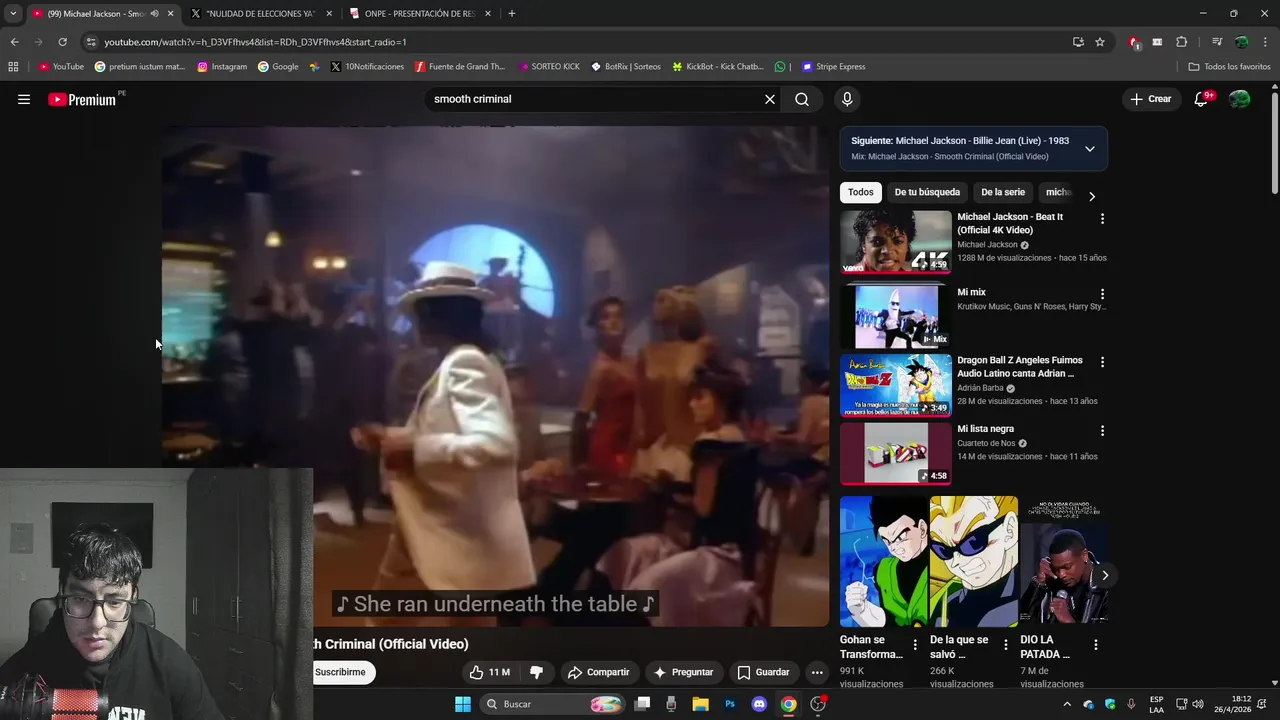Viewport: 1280px width, 720px height.
Task: Open options for Dragon Ball Z Angeles Fuimos
Action: click(x=1102, y=362)
